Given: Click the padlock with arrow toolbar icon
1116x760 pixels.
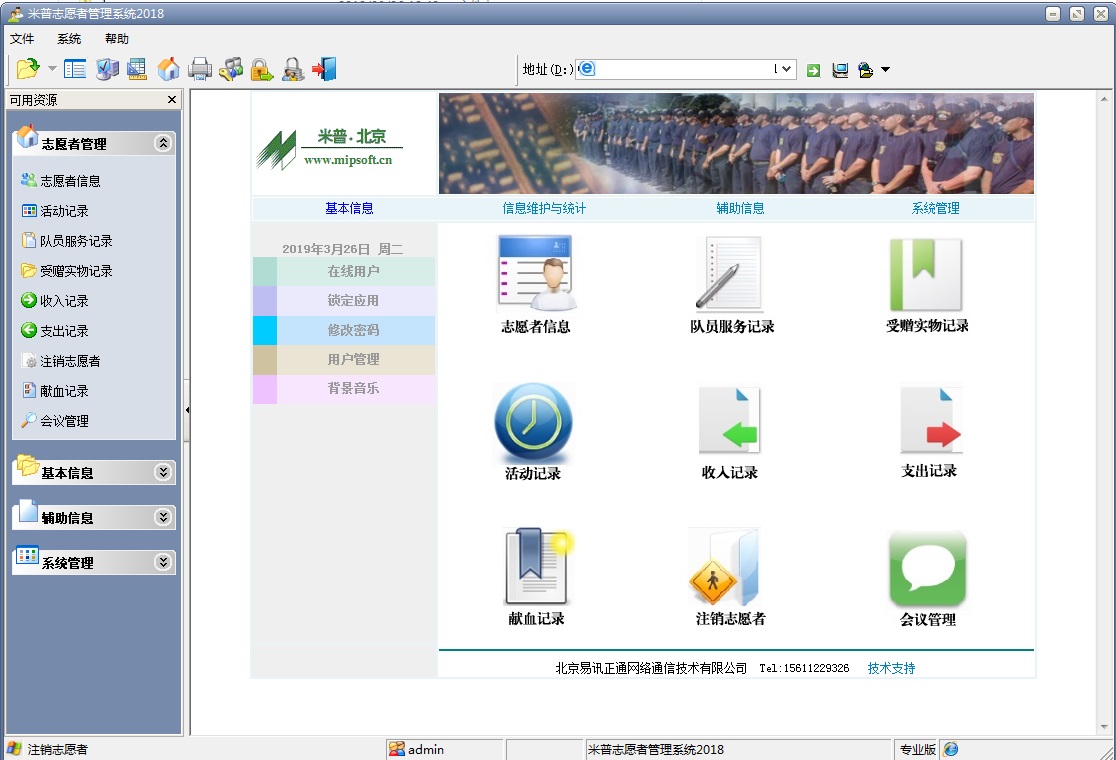Looking at the screenshot, I should click(261, 69).
